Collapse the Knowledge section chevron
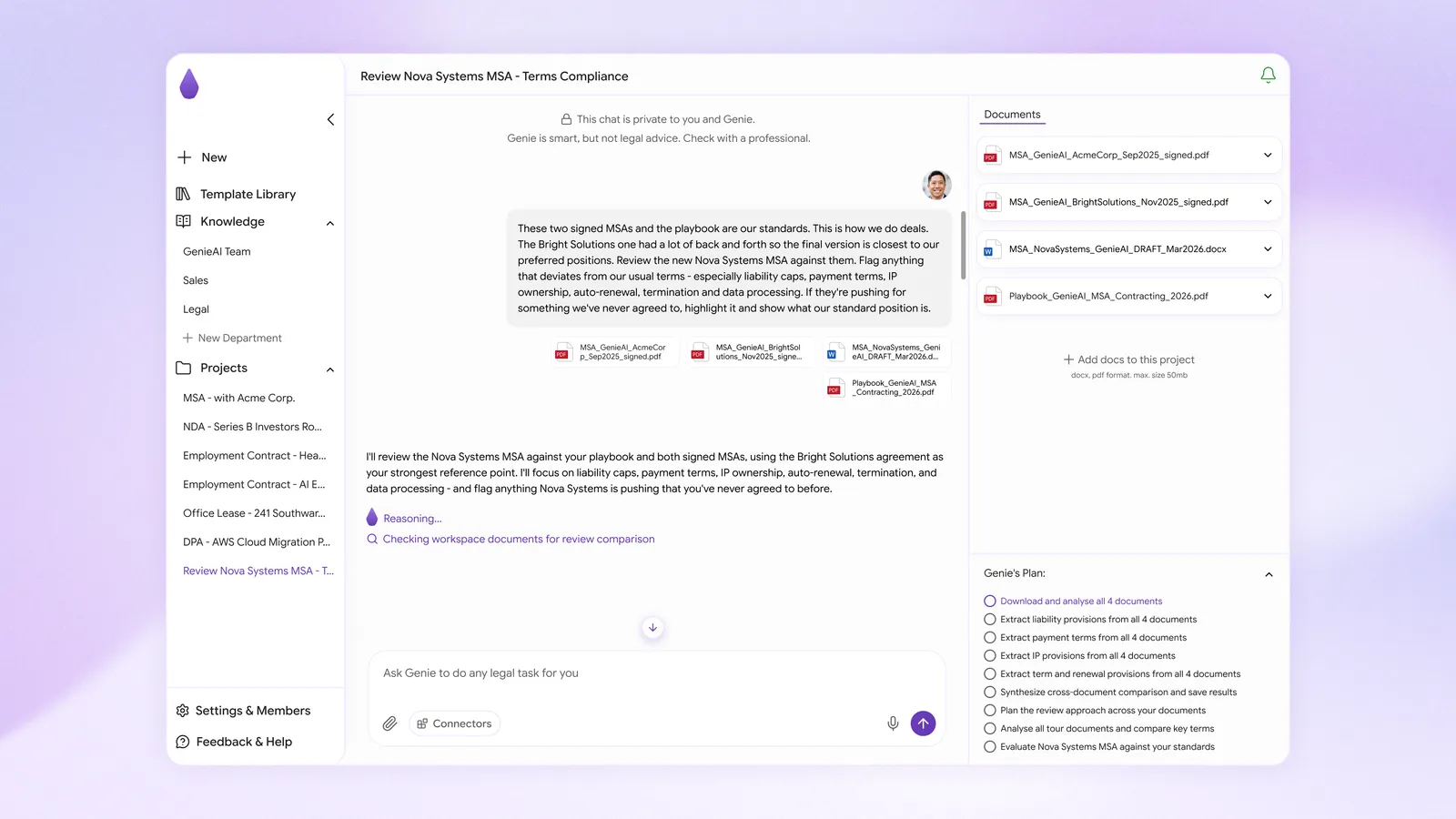Viewport: 1456px width, 819px height. [329, 223]
